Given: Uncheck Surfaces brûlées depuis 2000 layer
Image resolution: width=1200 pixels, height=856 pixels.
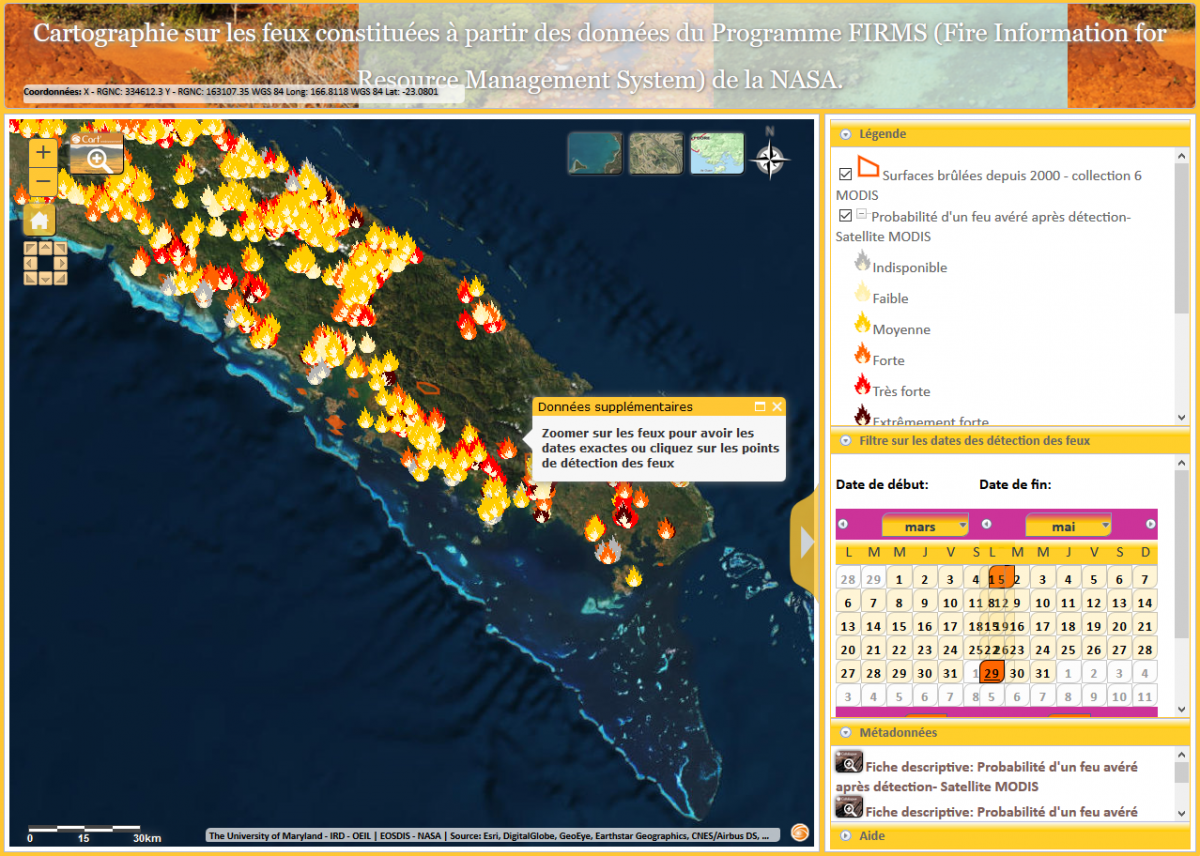Looking at the screenshot, I should tap(846, 174).
